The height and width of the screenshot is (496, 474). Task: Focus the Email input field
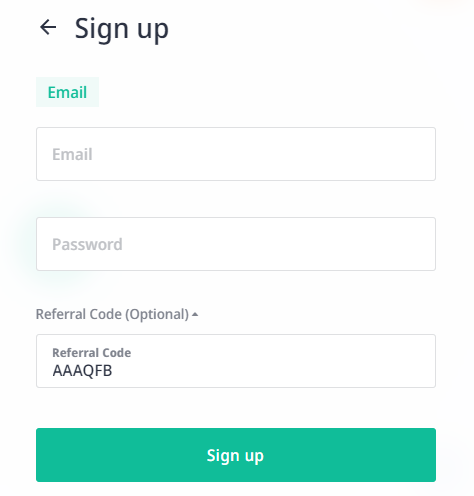tap(236, 154)
